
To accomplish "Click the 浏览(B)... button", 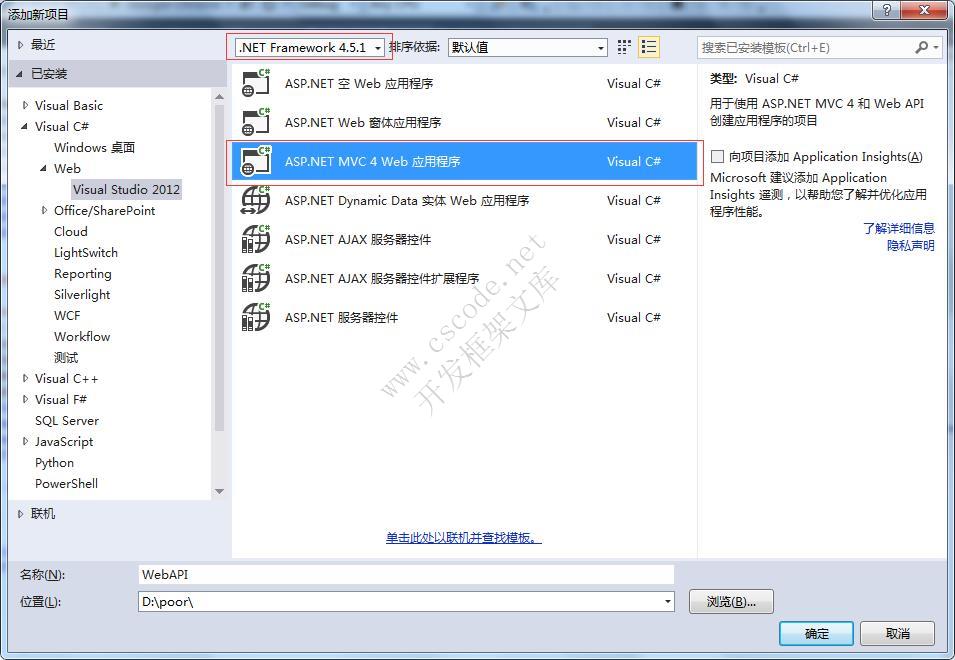I will coord(731,602).
